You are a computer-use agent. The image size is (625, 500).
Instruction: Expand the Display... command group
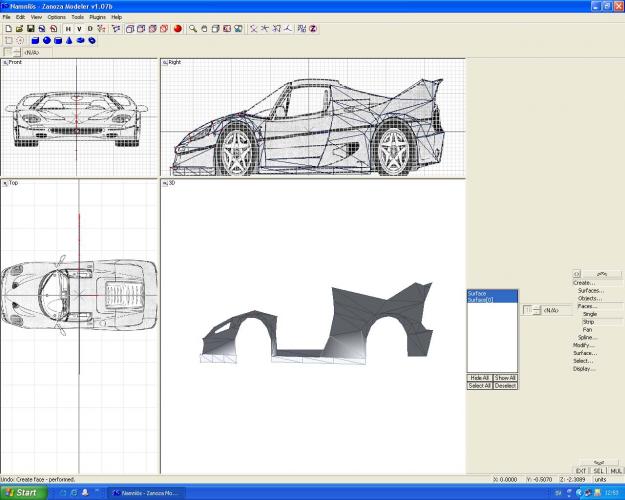(x=584, y=368)
